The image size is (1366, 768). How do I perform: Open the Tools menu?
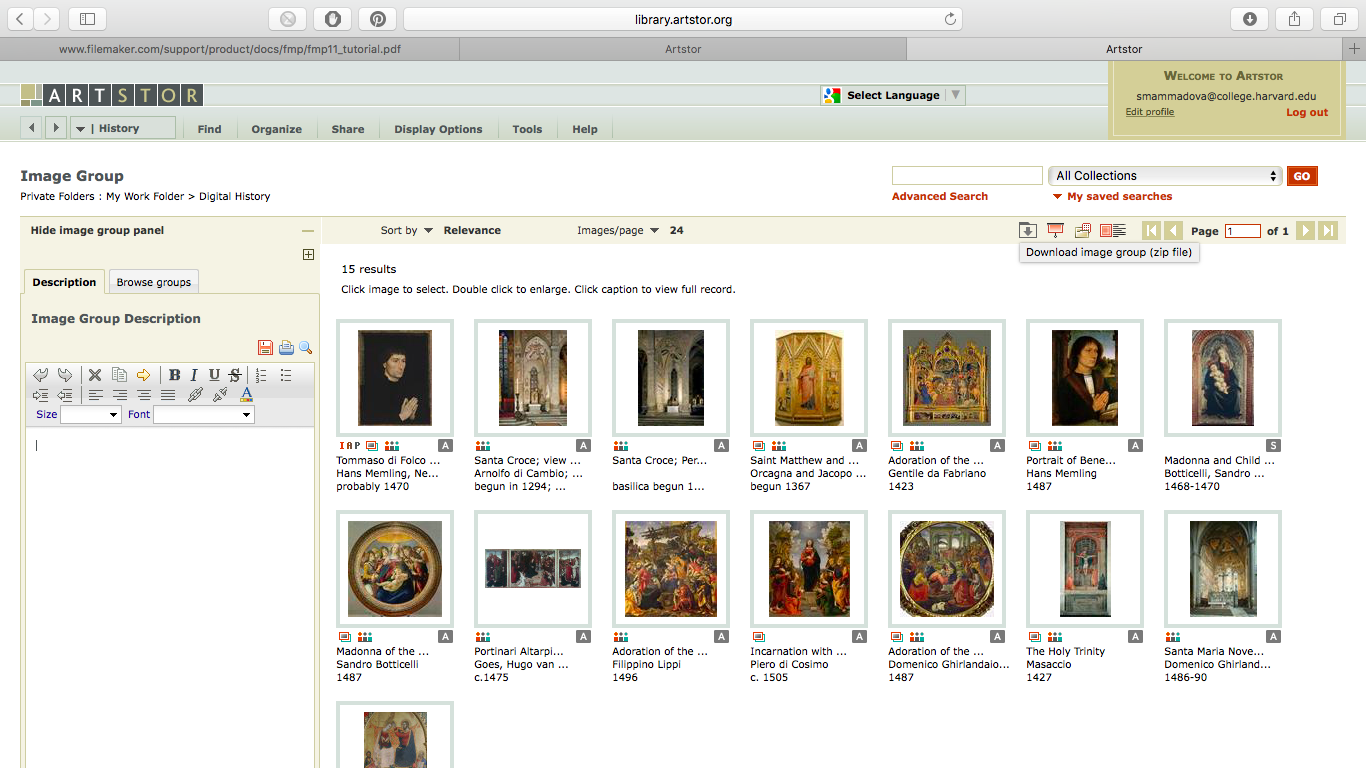(527, 129)
